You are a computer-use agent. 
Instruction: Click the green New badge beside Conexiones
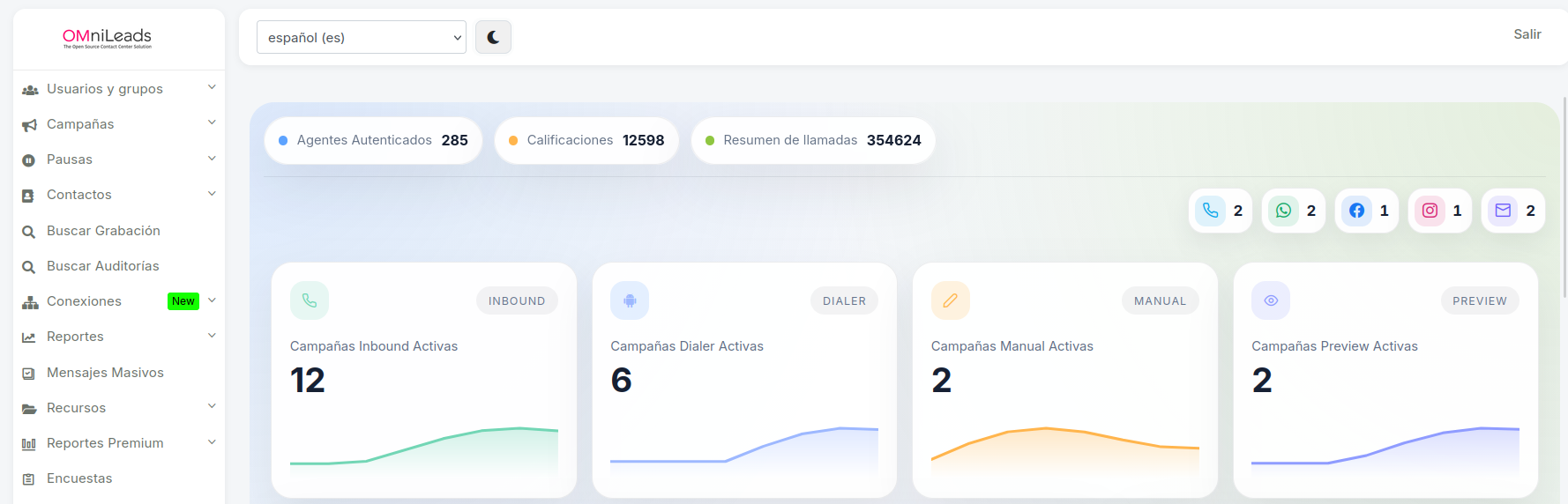click(x=183, y=301)
